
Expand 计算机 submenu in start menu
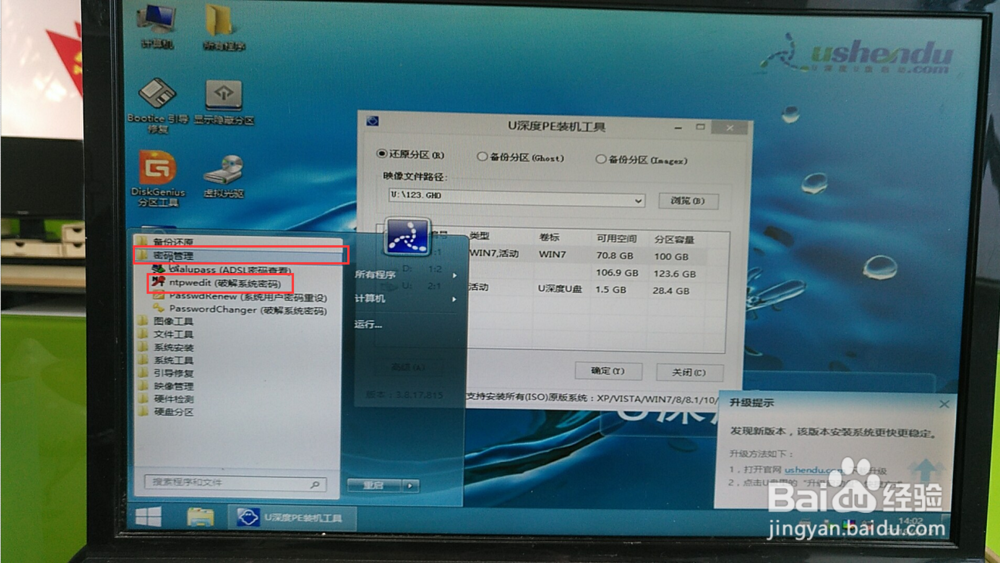pyautogui.click(x=455, y=299)
